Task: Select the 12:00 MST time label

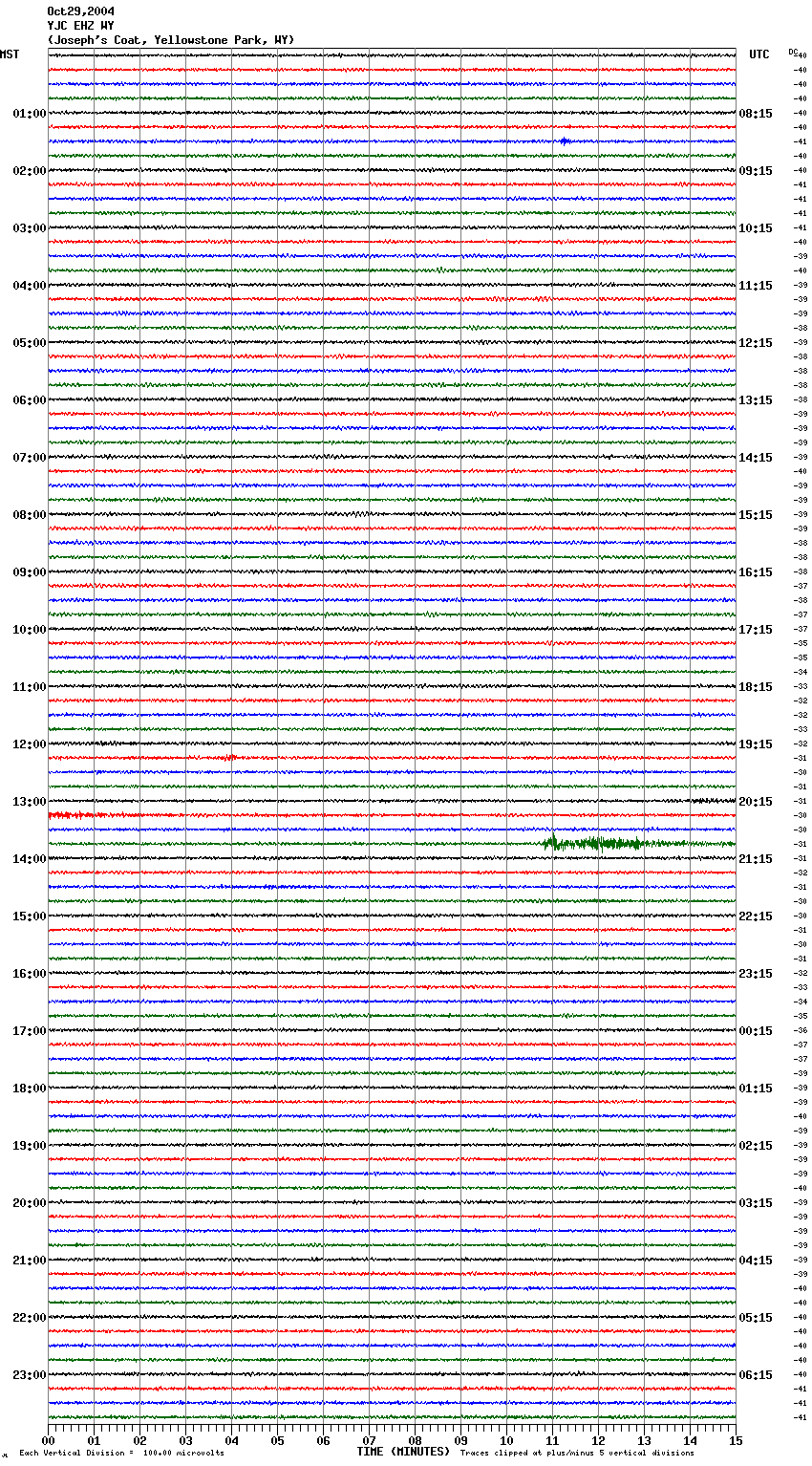Action: 30,744
